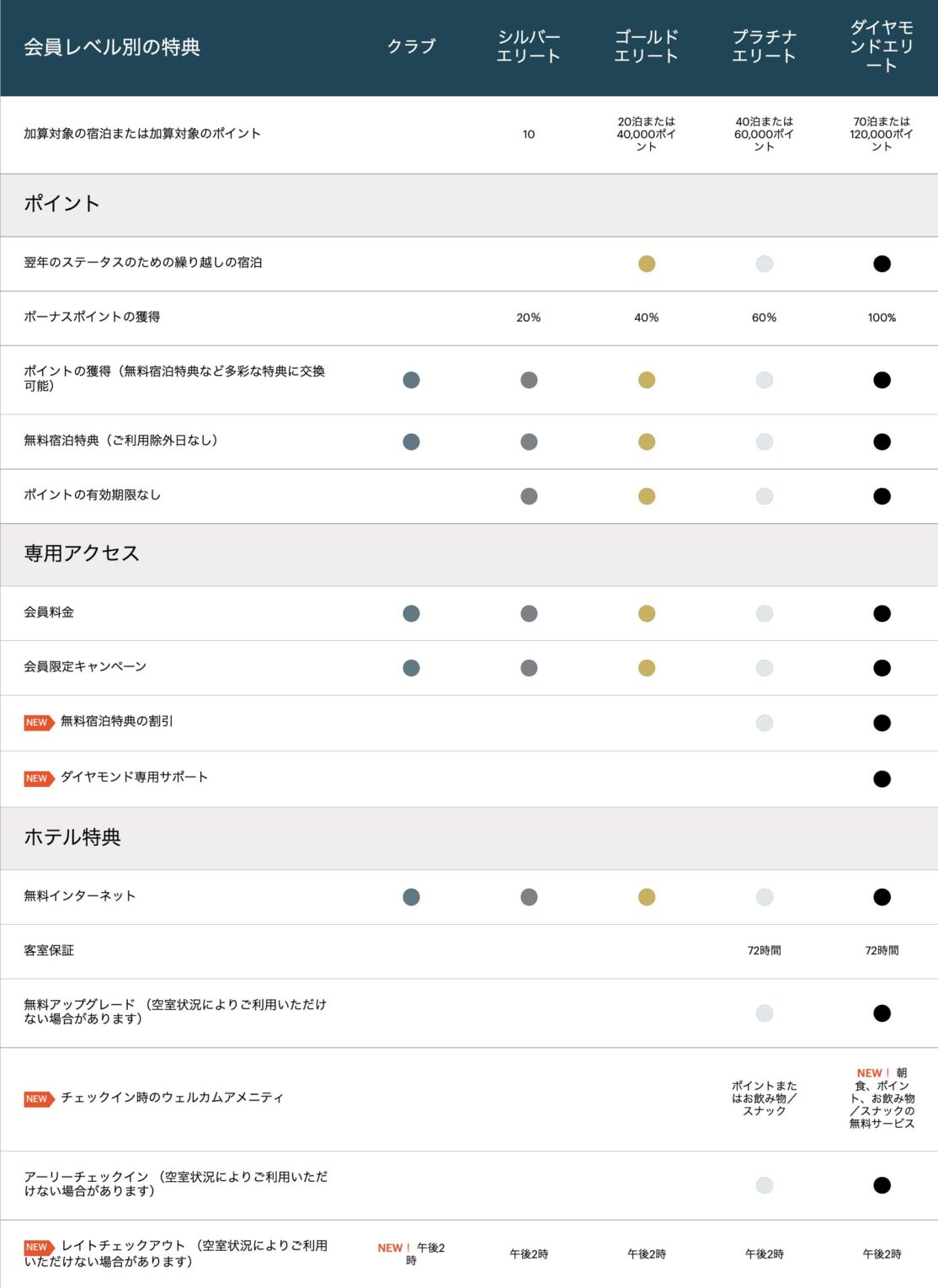Click the Platinum dot for 無料宿泊特典の割引
This screenshot has height=1288, width=938.
pos(764,723)
